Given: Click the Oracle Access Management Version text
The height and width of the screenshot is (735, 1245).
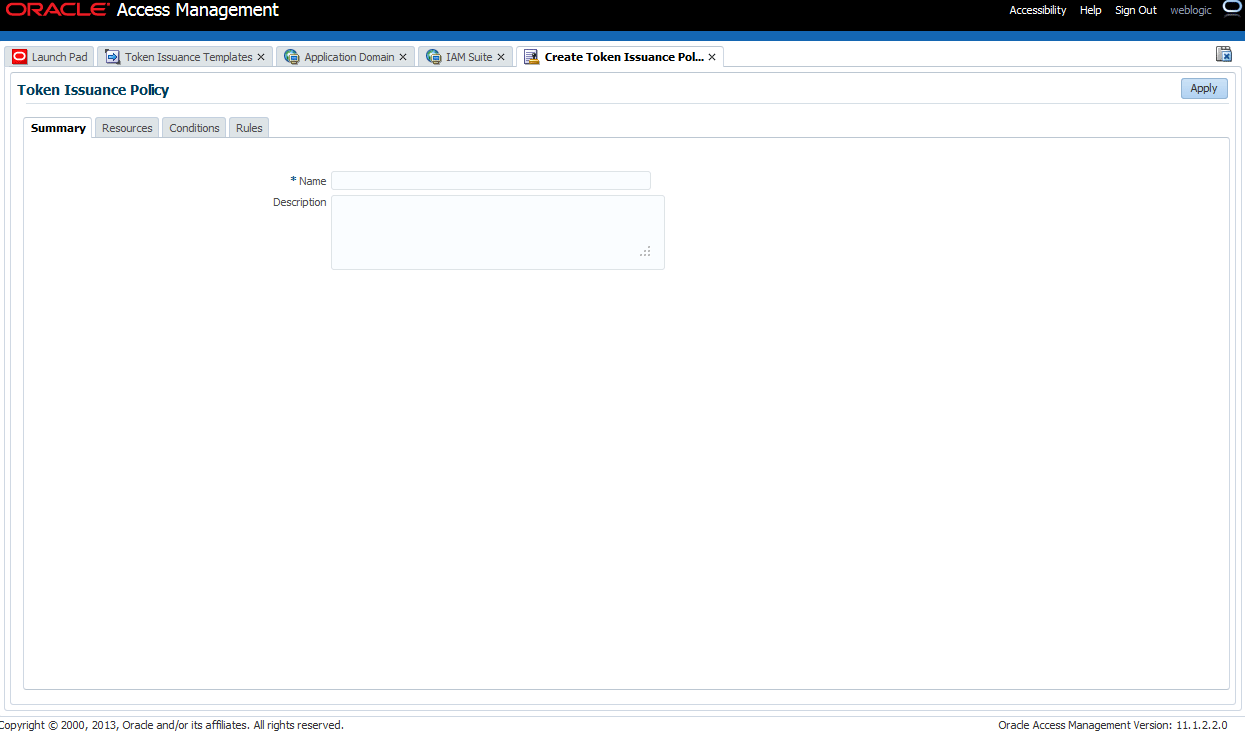Looking at the screenshot, I should tap(1113, 725).
